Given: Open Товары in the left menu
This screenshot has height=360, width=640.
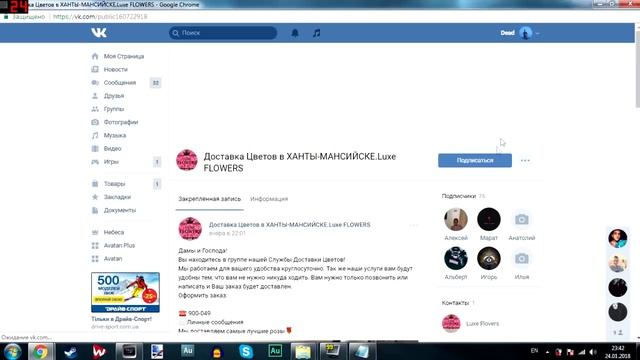Looking at the screenshot, I should 114,184.
